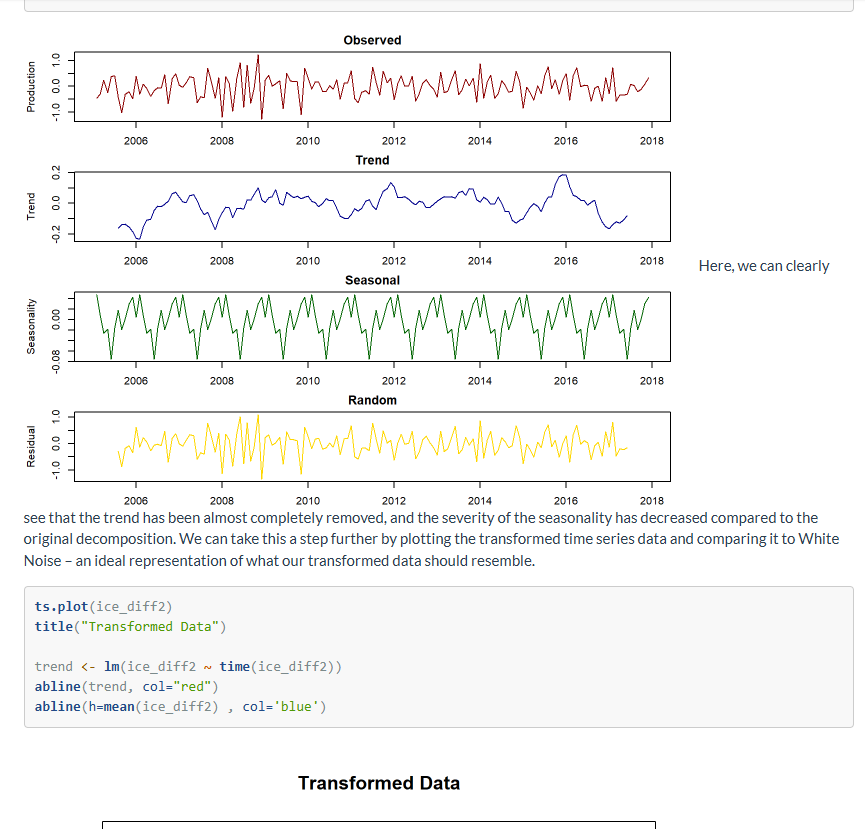Image resolution: width=865 pixels, height=829 pixels.
Task: Click the Transformed Data chart heading
Action: tap(379, 783)
